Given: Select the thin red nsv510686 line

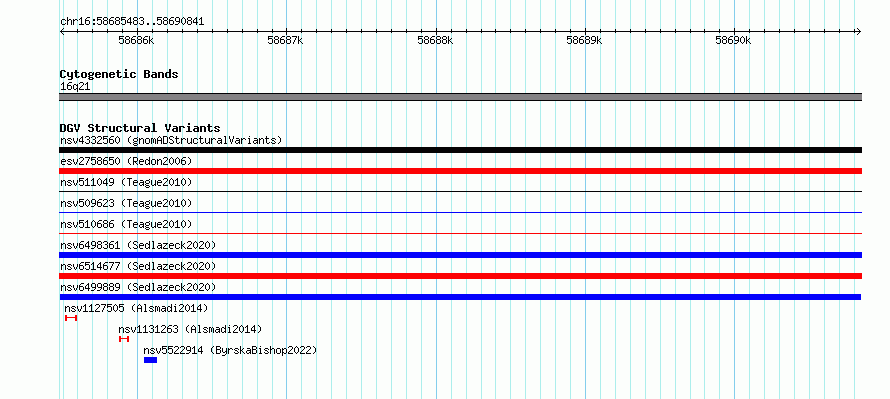Looking at the screenshot, I should (460, 233).
